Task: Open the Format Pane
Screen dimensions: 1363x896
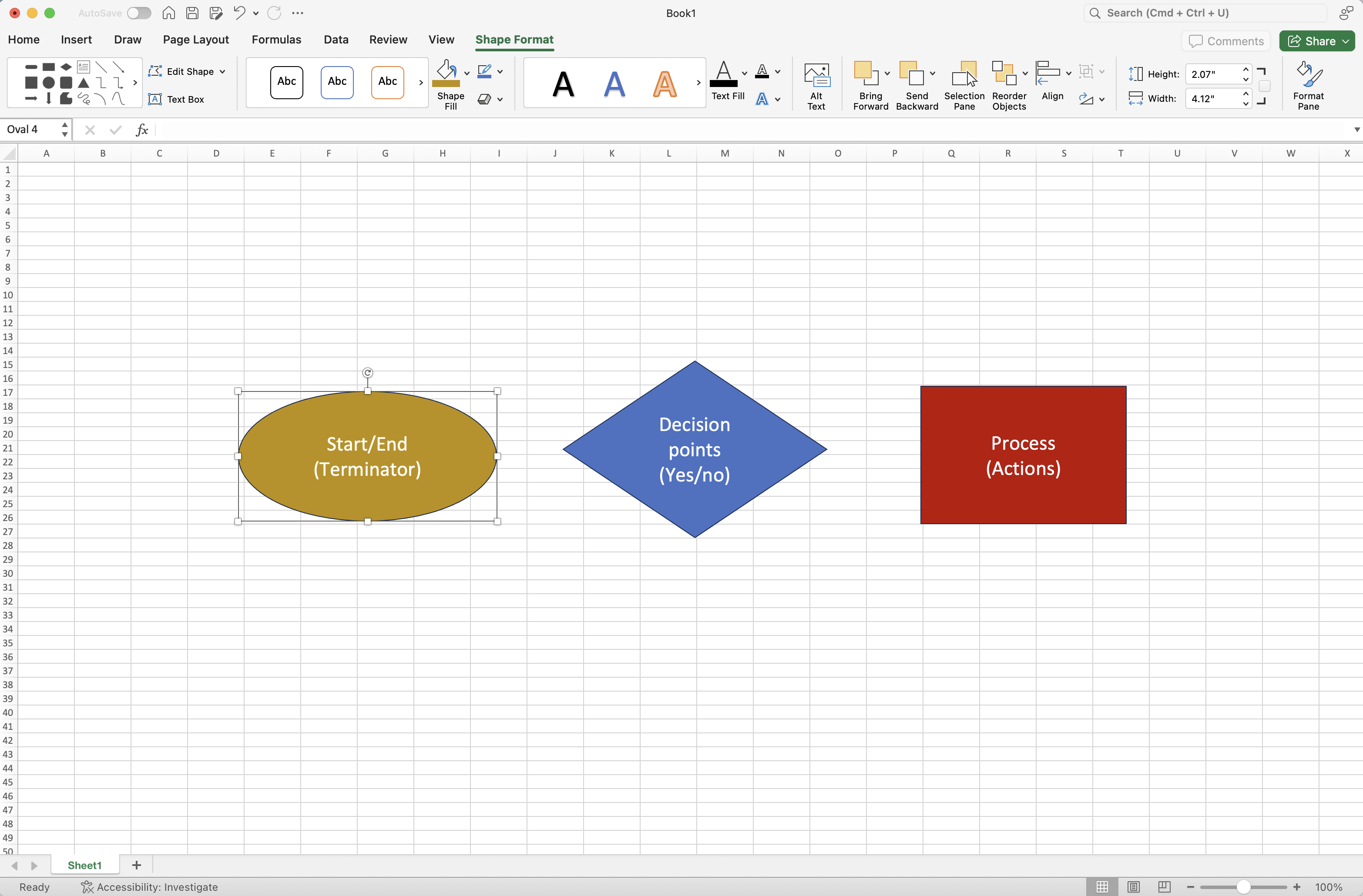Action: coord(1309,86)
